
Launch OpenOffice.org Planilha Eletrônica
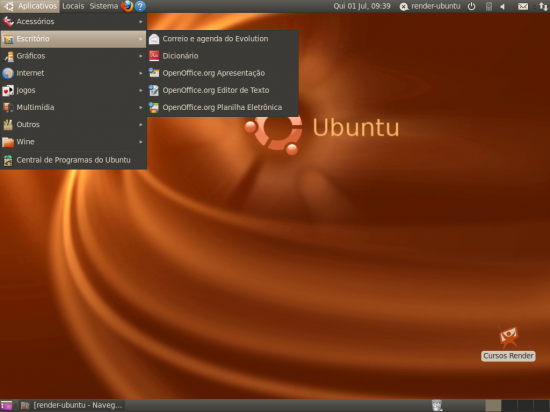pyautogui.click(x=223, y=107)
